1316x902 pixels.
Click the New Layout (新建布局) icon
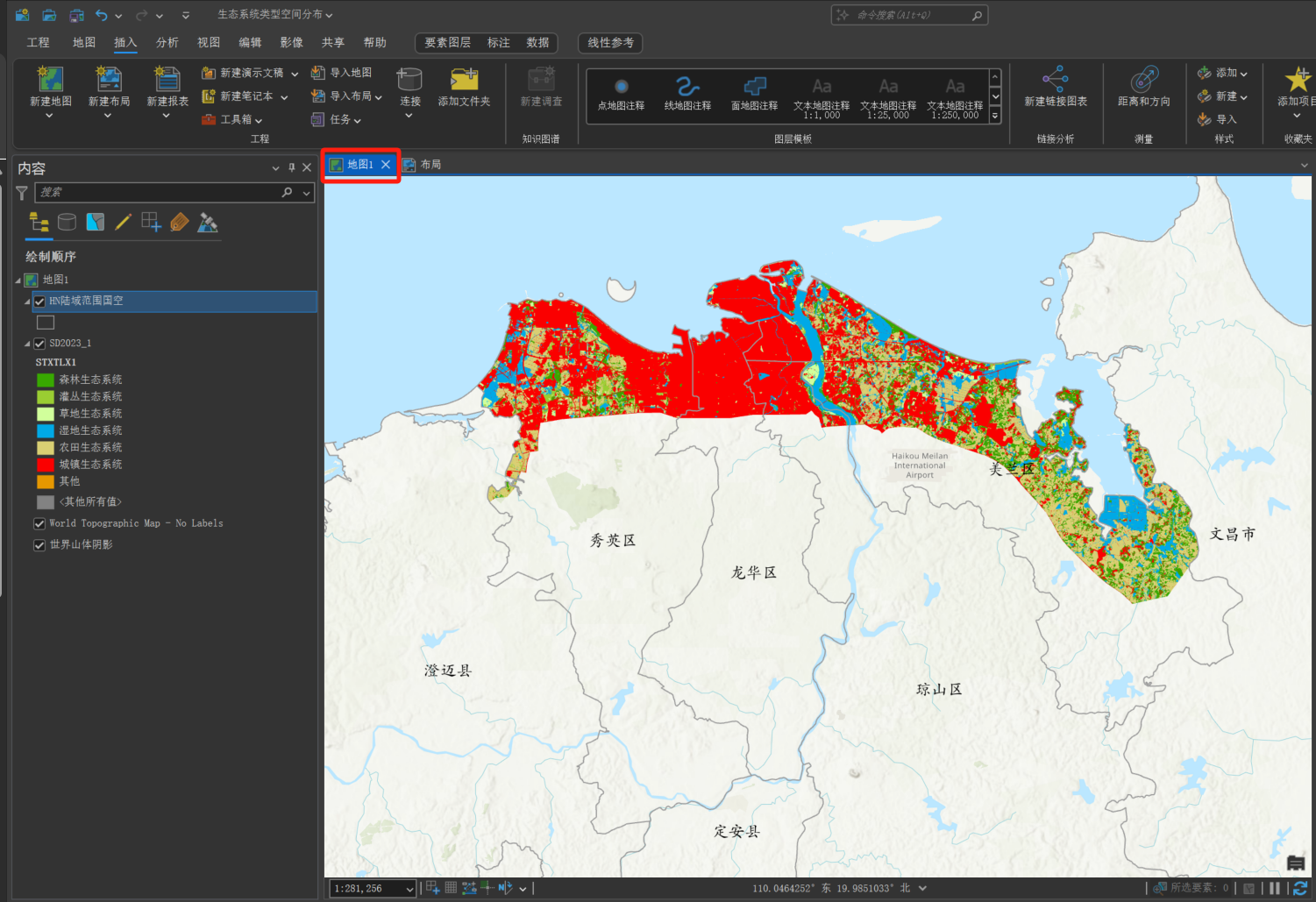click(x=109, y=81)
